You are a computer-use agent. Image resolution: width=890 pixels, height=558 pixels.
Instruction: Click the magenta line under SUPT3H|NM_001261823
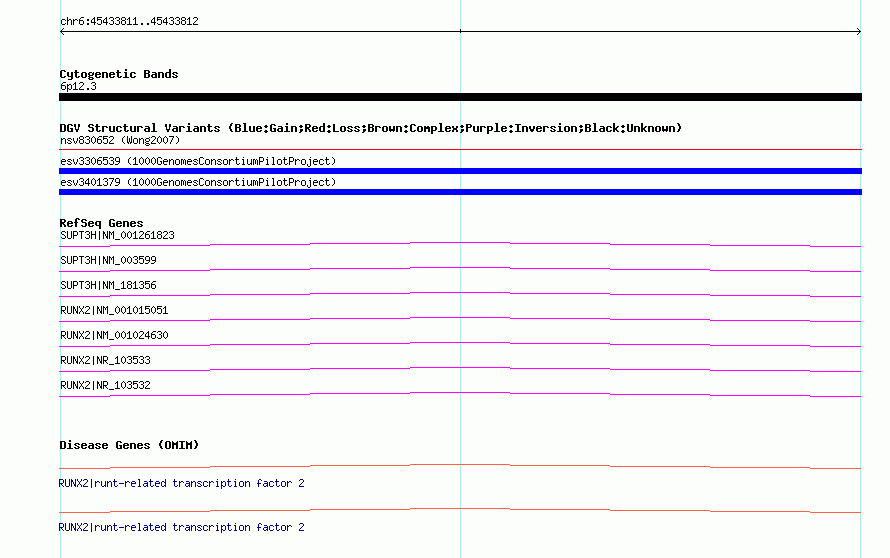(460, 244)
